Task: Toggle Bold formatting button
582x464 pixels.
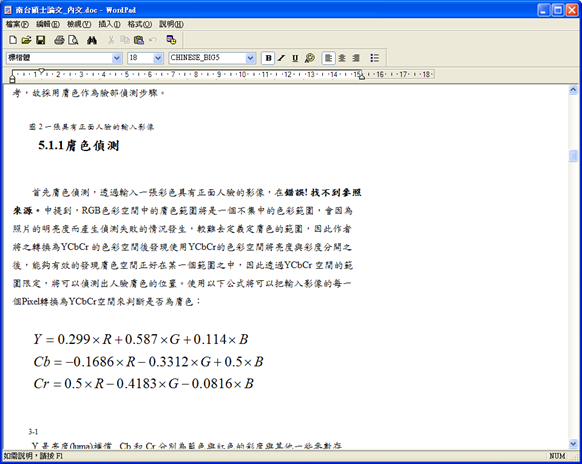Action: [268, 58]
